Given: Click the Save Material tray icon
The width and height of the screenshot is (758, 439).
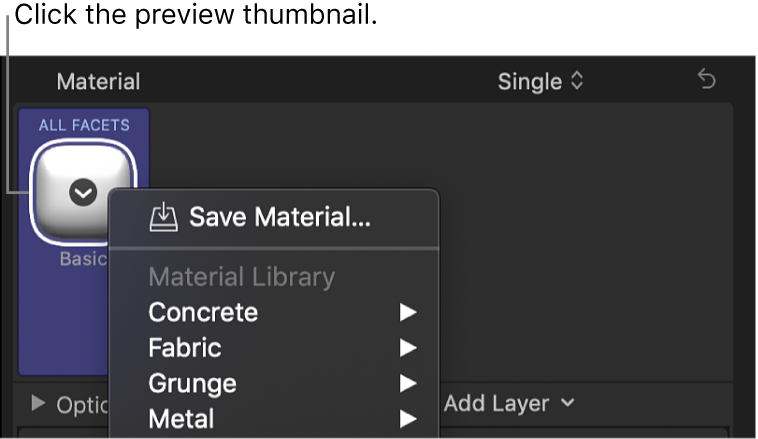Looking at the screenshot, I should pyautogui.click(x=162, y=216).
